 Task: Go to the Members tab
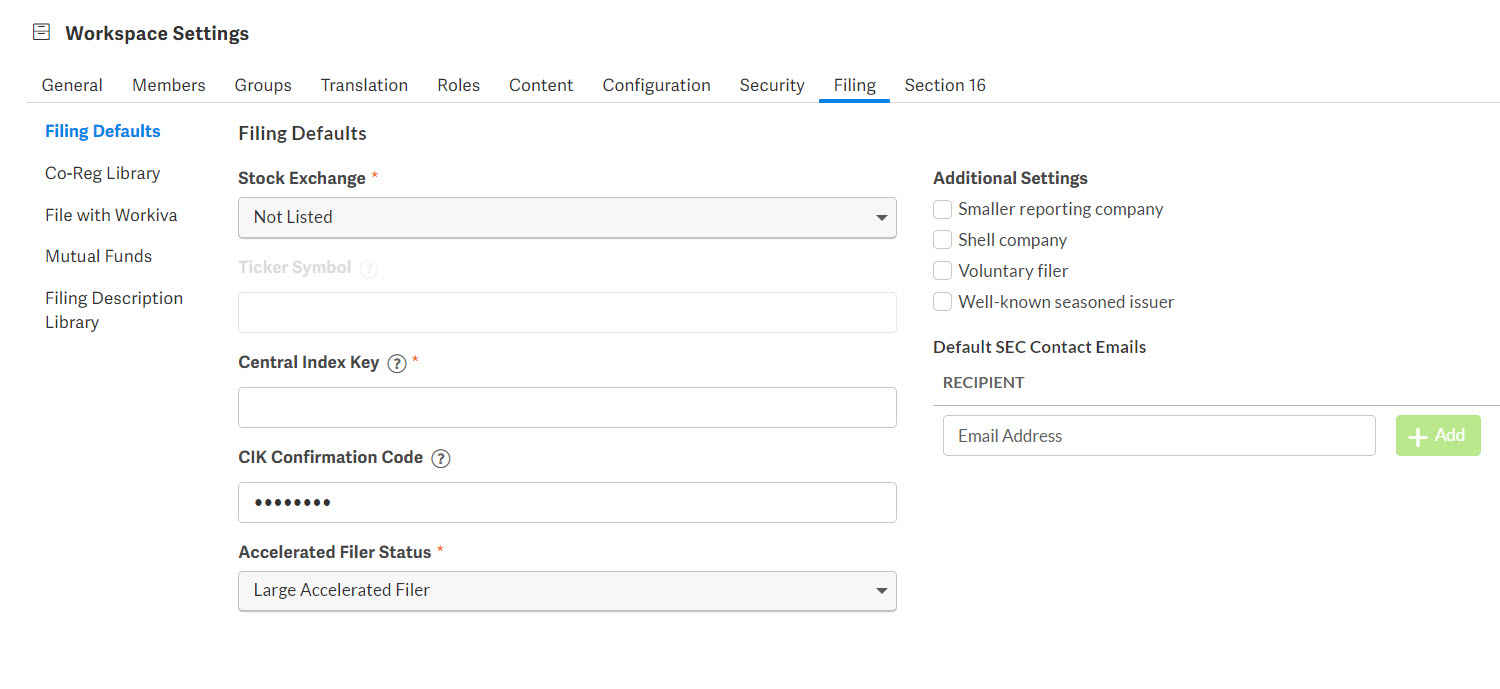[168, 85]
